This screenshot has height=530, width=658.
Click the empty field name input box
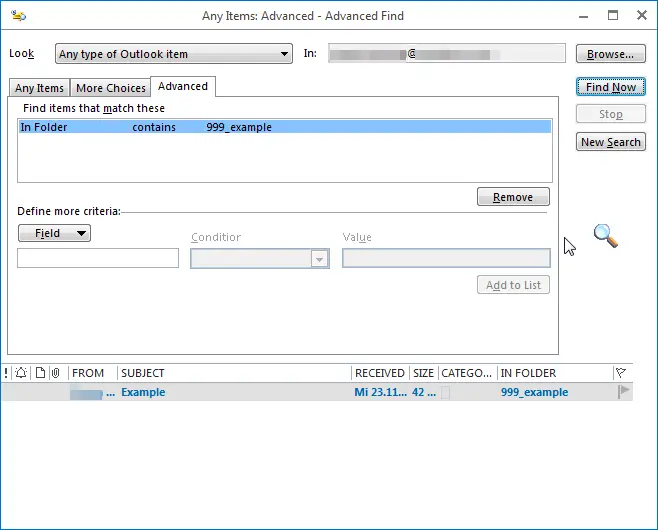[x=98, y=258]
